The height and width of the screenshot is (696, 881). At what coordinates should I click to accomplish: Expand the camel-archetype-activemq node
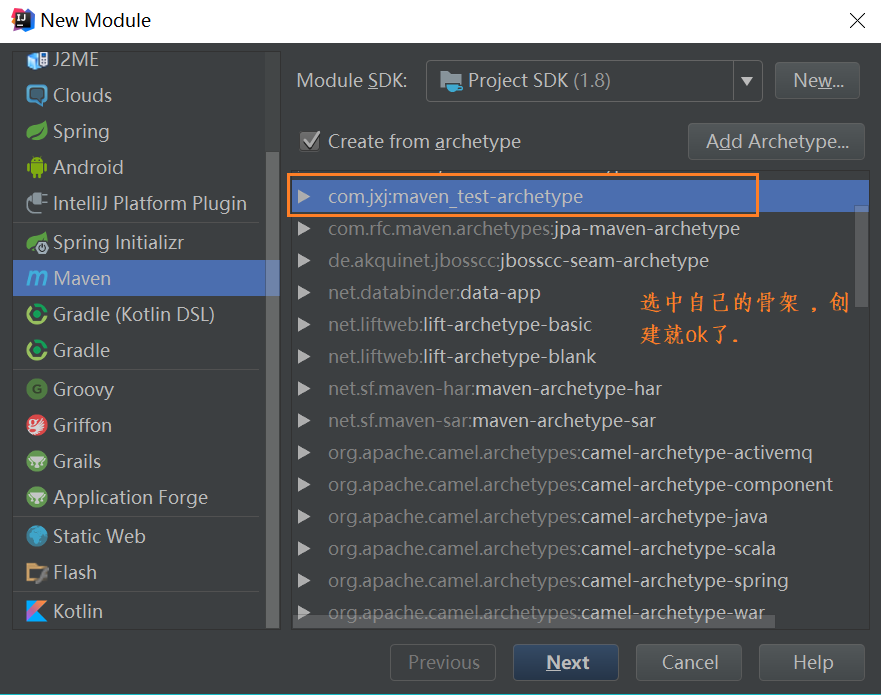[x=304, y=453]
